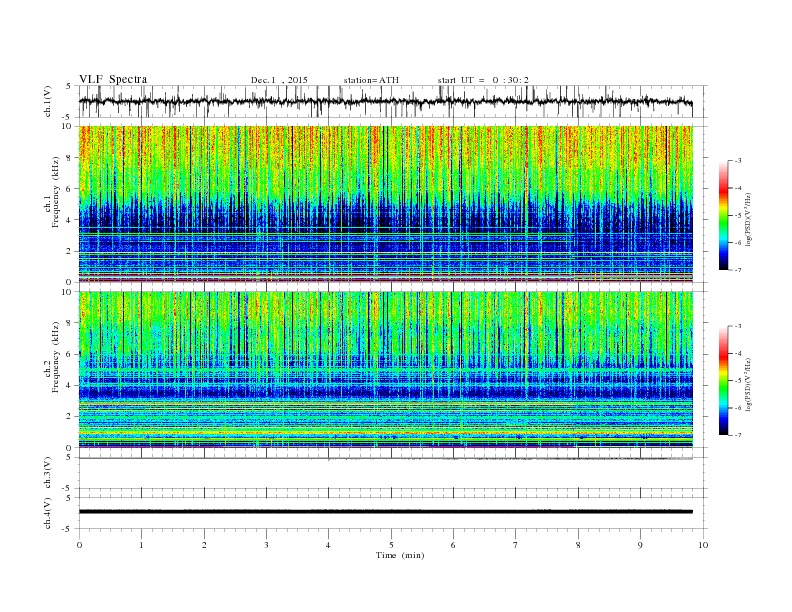
Task: Pick the ch.1 spectrogram color scale bar
Action: tap(724, 215)
